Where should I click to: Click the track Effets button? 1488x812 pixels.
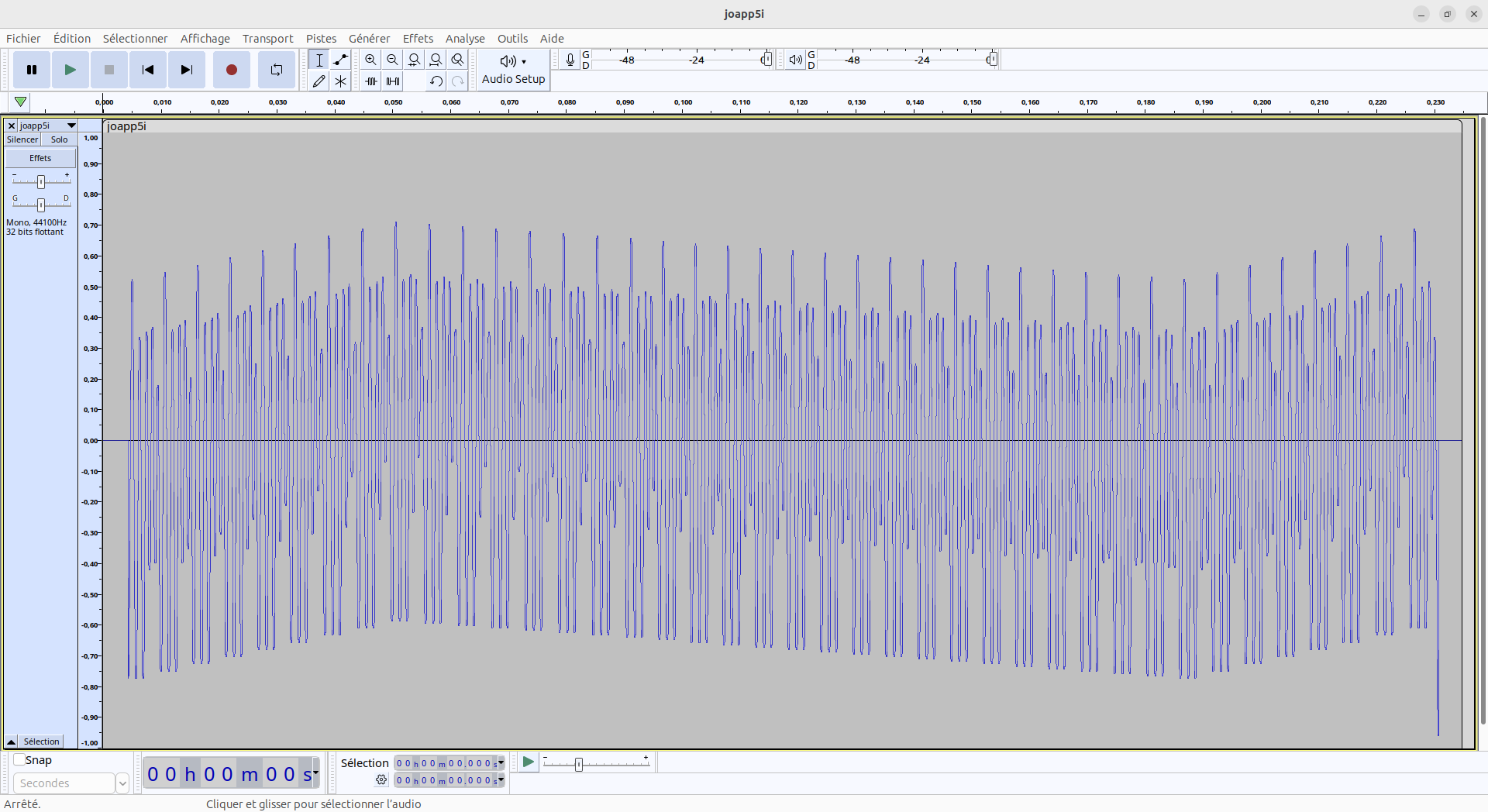(x=40, y=158)
